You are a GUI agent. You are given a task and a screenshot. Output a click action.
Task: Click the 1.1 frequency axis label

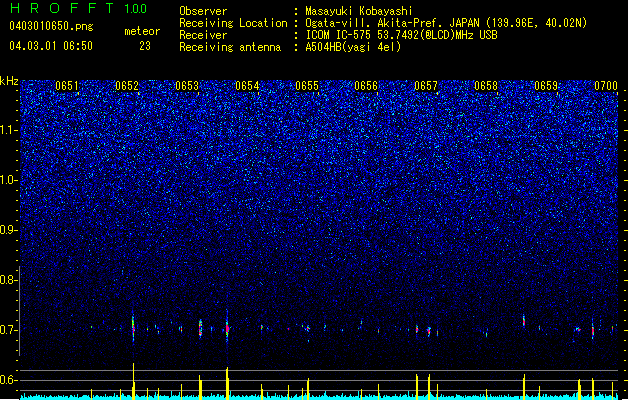click(x=8, y=130)
